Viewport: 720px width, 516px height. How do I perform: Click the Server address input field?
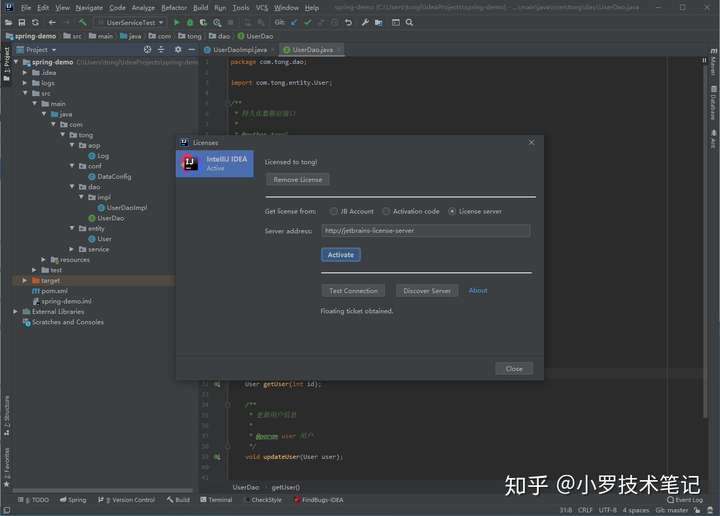point(426,230)
